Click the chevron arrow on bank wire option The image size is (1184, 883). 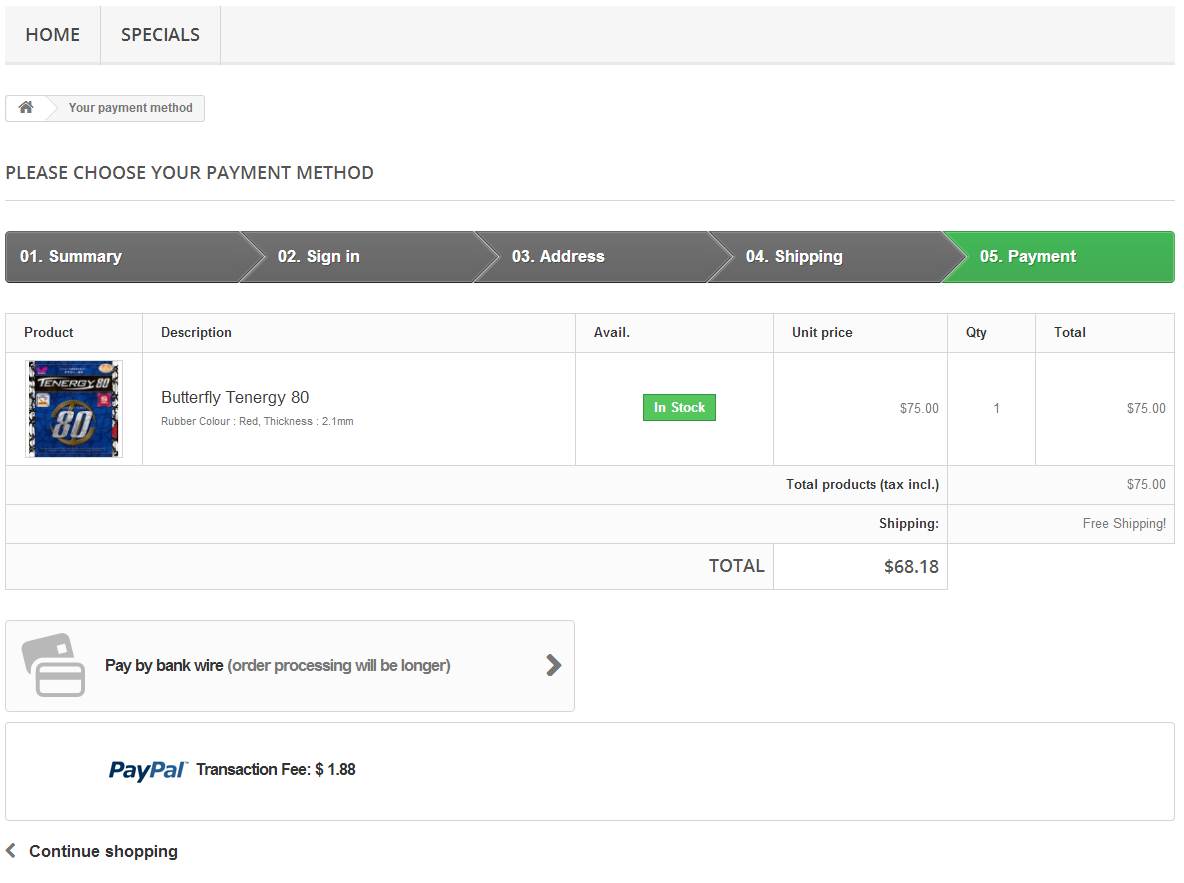(x=553, y=665)
